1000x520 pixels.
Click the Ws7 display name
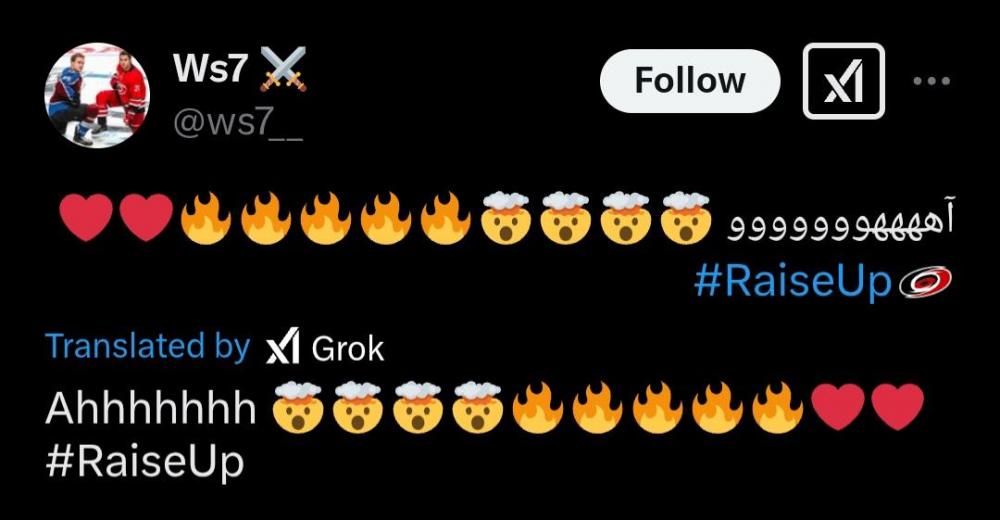[209, 67]
